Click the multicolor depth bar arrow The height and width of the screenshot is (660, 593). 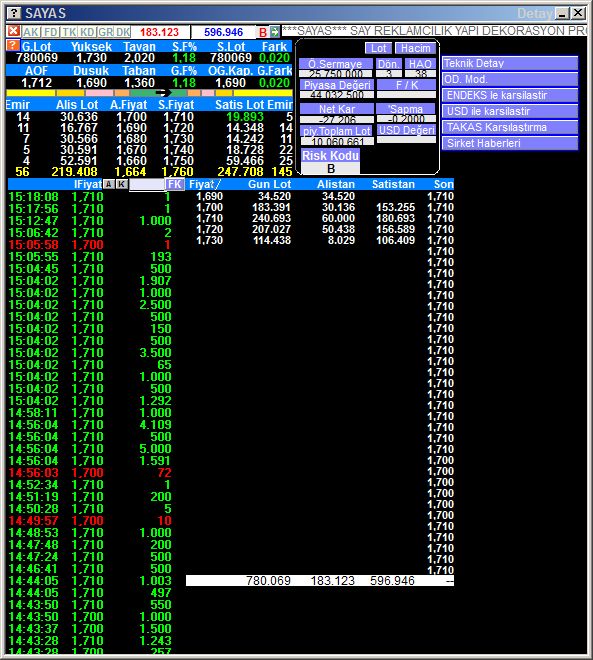click(x=163, y=93)
